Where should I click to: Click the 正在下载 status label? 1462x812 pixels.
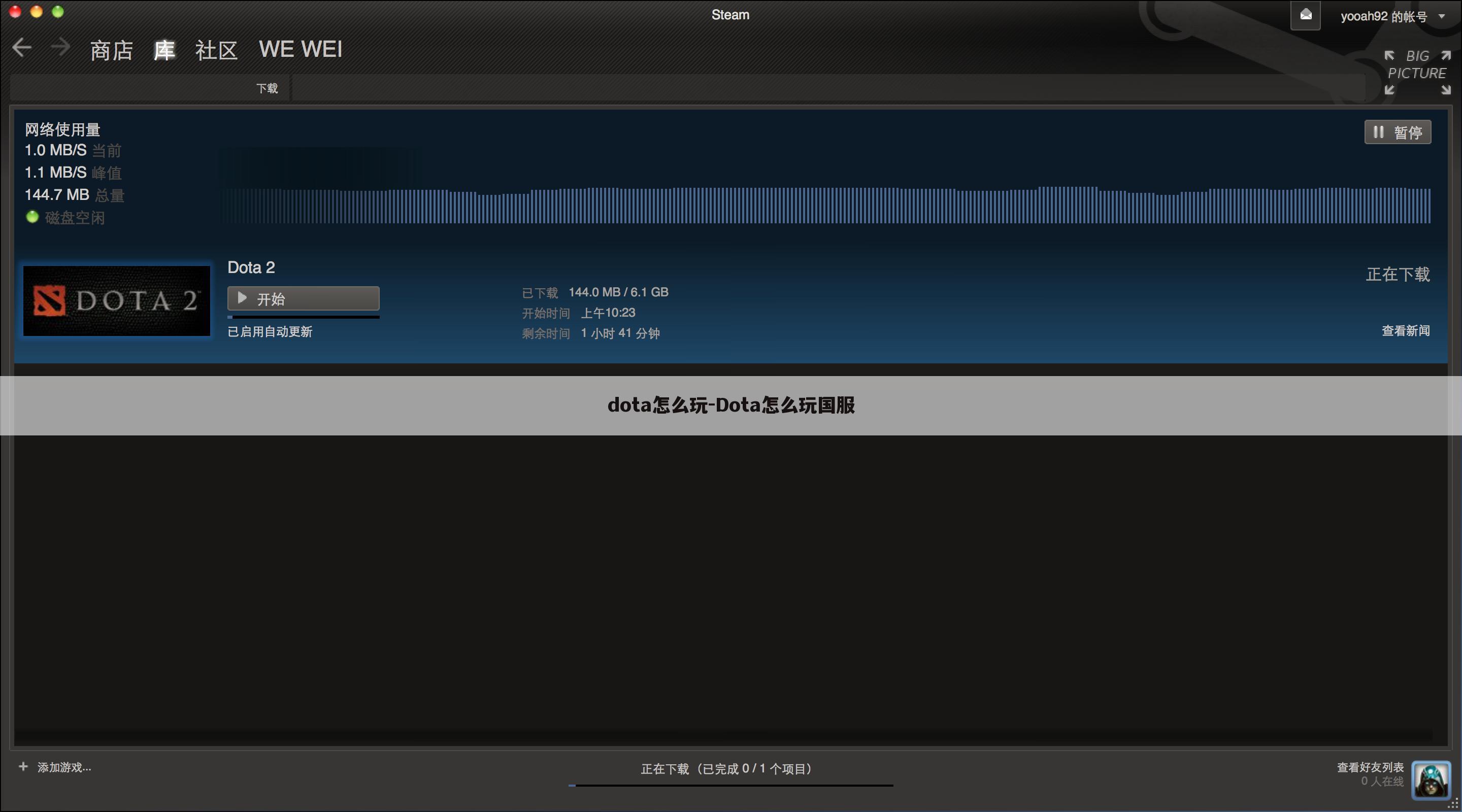pos(1398,275)
